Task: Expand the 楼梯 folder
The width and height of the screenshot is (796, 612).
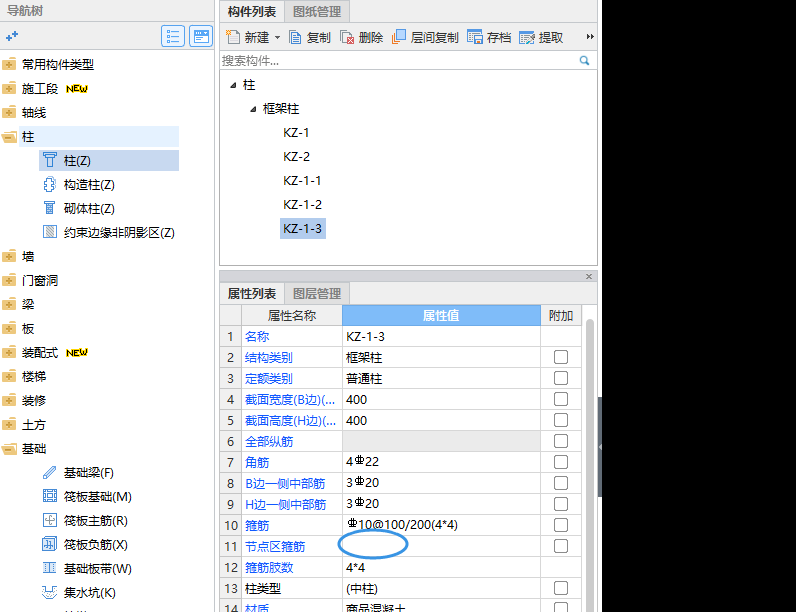Action: [9, 377]
